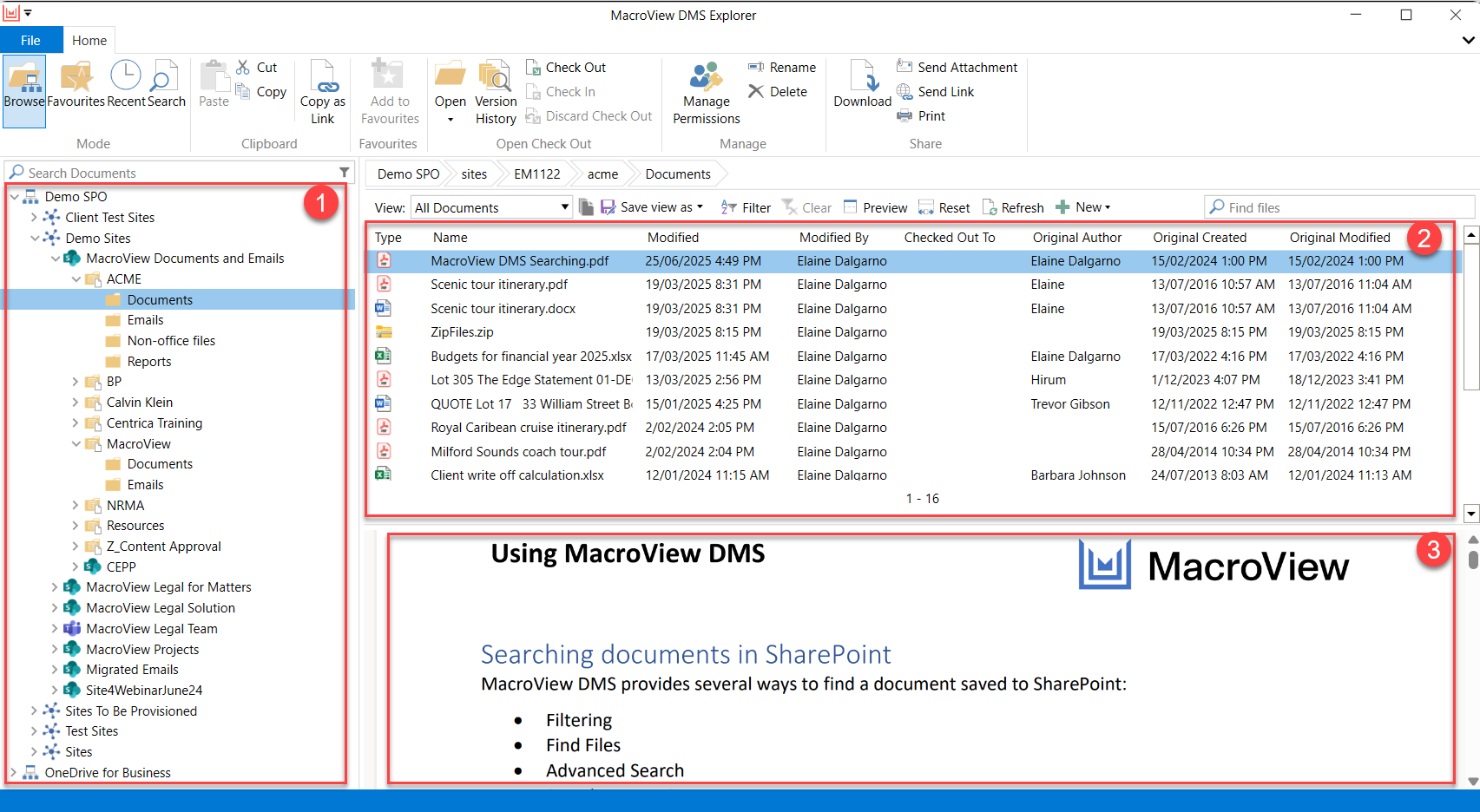Sort by Checked Out To column
Screen dimensions: 1480x812
pos(950,237)
